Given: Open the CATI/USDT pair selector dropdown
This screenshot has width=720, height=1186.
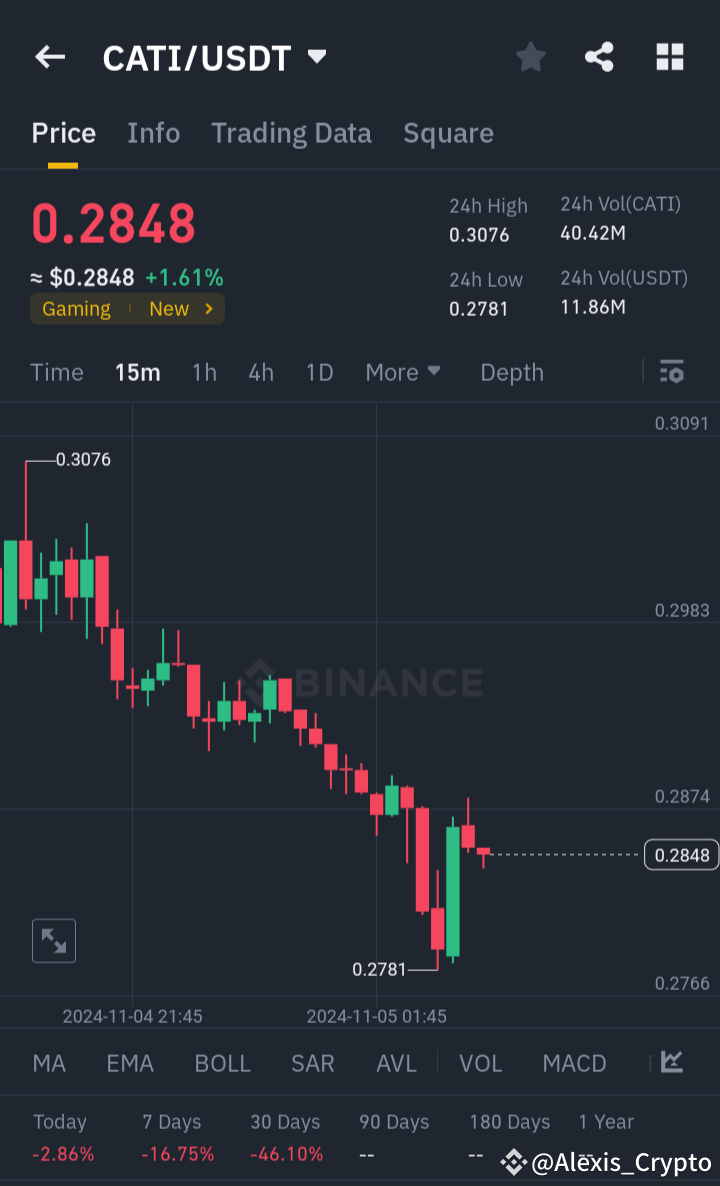Looking at the screenshot, I should click(212, 57).
